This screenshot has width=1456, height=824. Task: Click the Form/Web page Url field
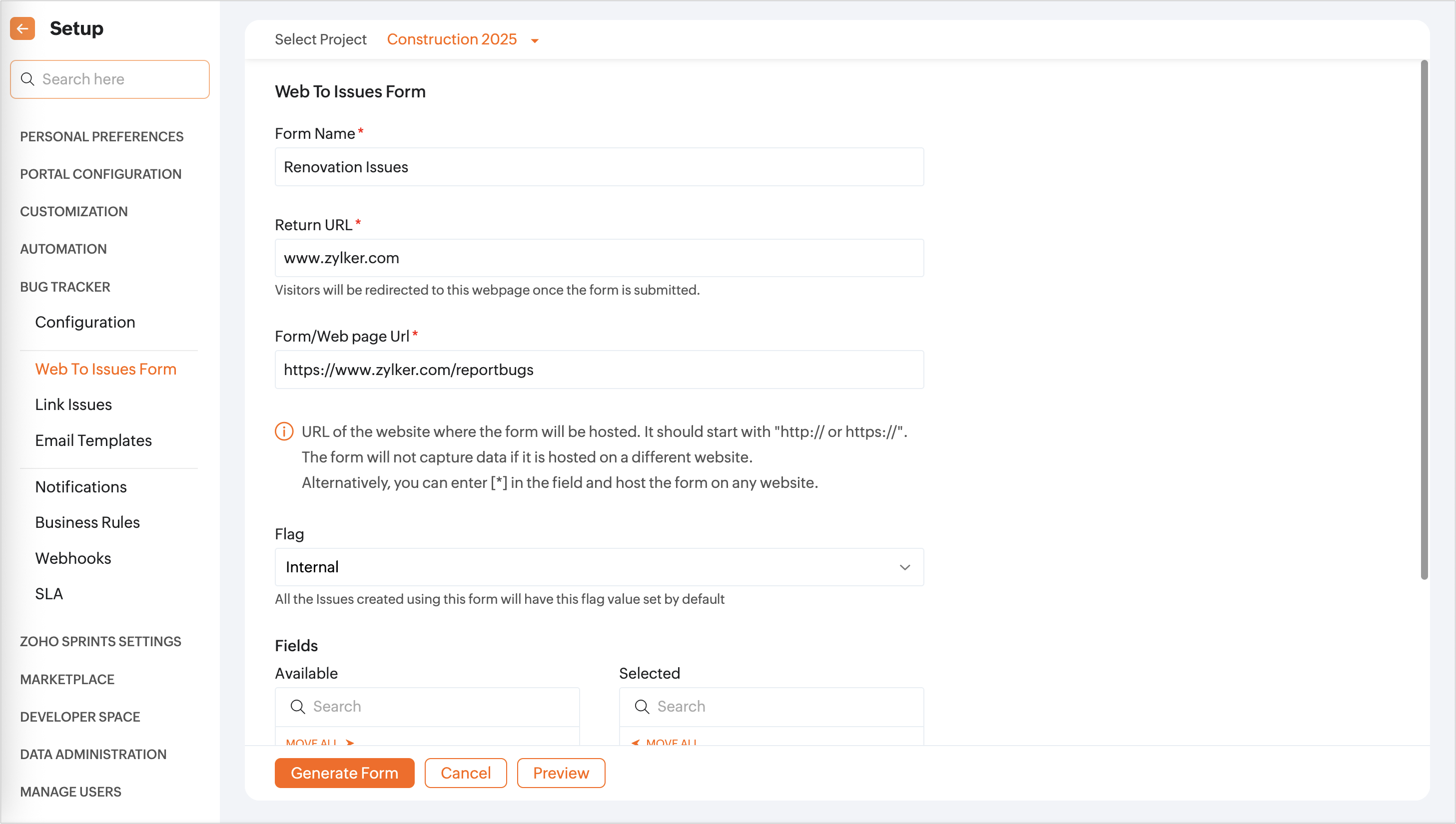click(x=599, y=370)
